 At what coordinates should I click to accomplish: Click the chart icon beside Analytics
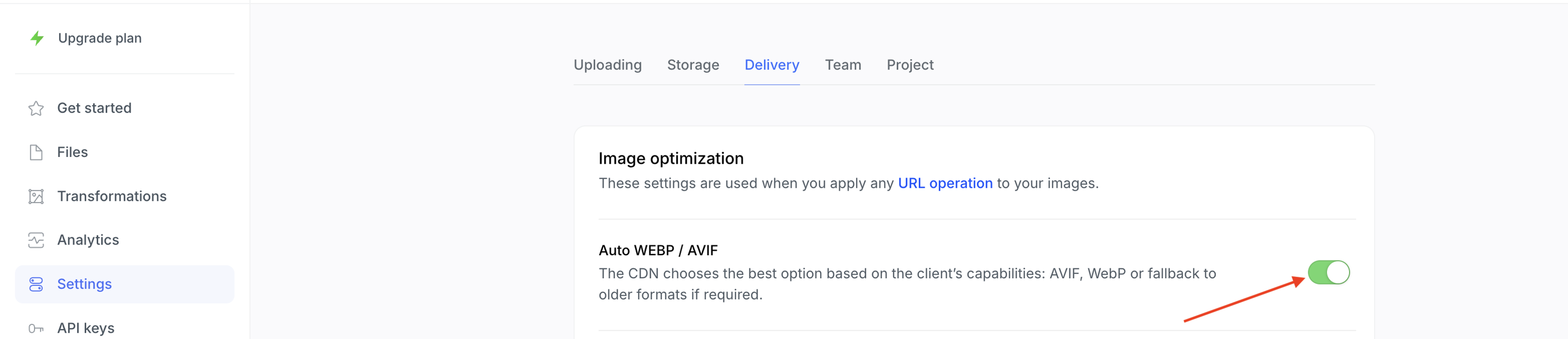pos(36,240)
